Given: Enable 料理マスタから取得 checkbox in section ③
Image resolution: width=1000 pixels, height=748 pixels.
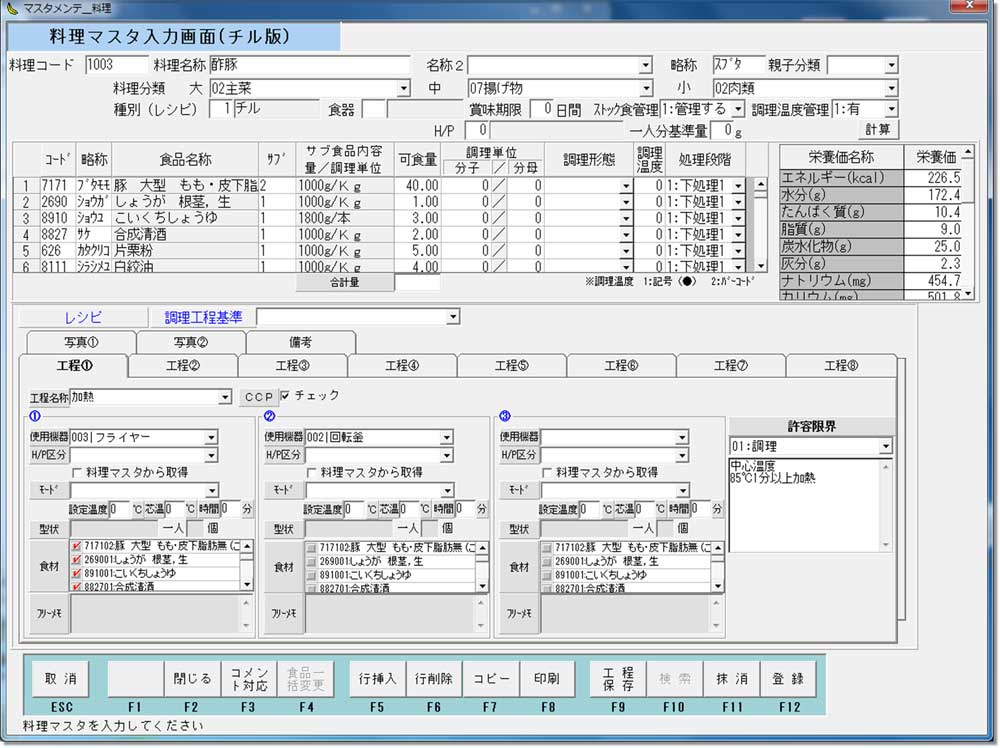Looking at the screenshot, I should click(x=547, y=473).
